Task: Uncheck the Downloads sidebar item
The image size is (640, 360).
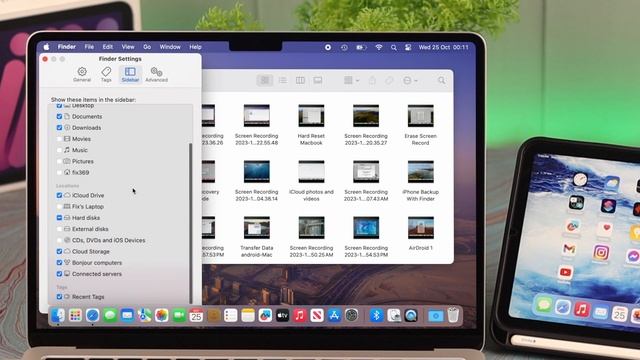Action: tap(59, 128)
